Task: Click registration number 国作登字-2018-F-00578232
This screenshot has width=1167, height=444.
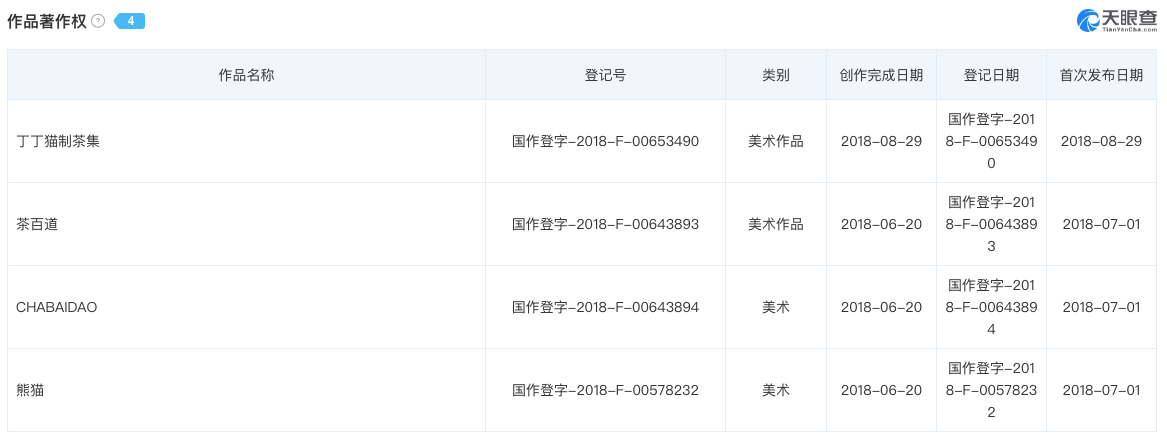Action: (605, 390)
